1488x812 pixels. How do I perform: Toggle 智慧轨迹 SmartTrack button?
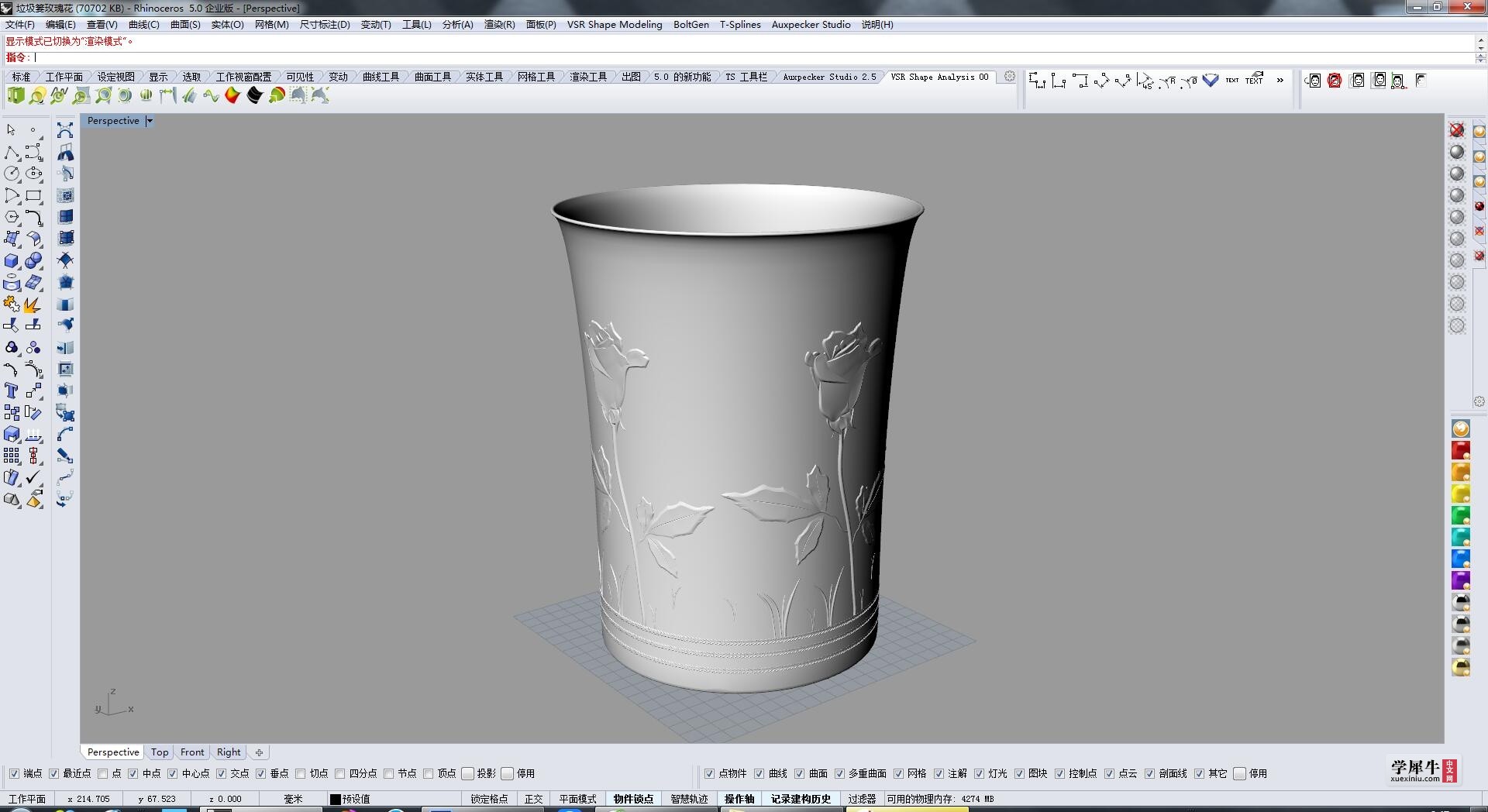point(689,799)
